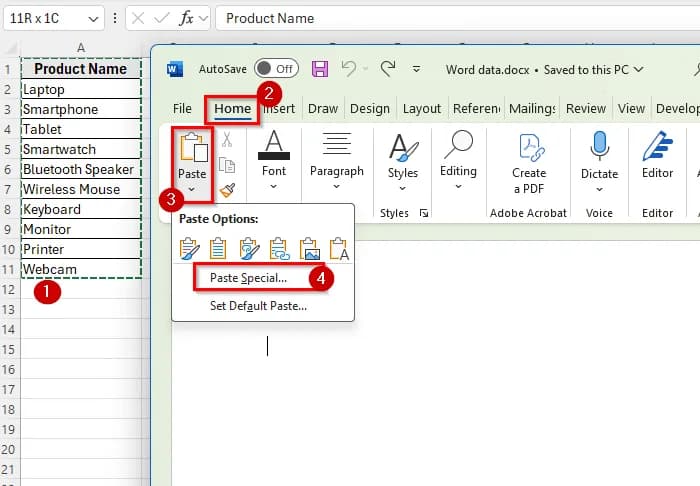Screen dimensions: 700x486
Task: Switch to the Design tab
Action: click(370, 108)
